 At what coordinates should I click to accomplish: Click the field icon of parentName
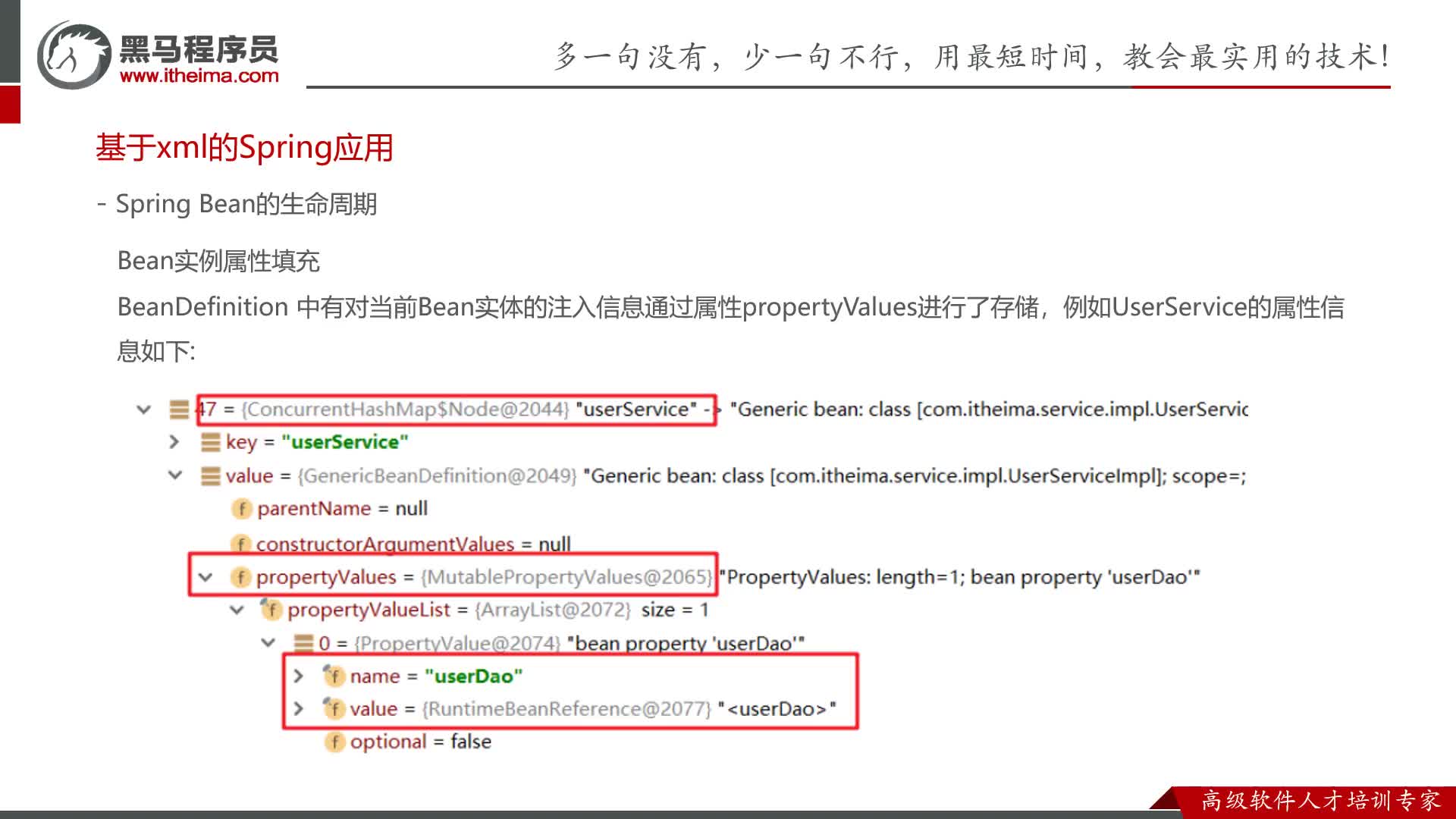pyautogui.click(x=241, y=508)
